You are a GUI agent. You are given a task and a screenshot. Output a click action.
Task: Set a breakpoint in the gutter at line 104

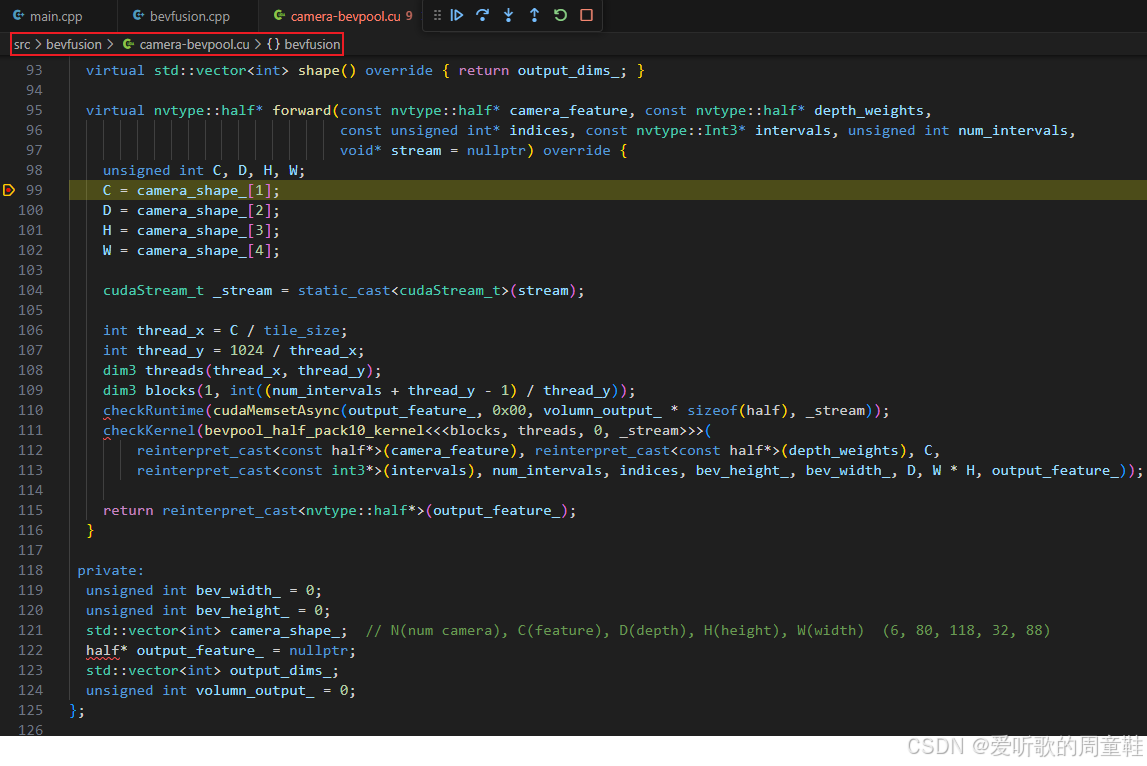click(x=8, y=290)
